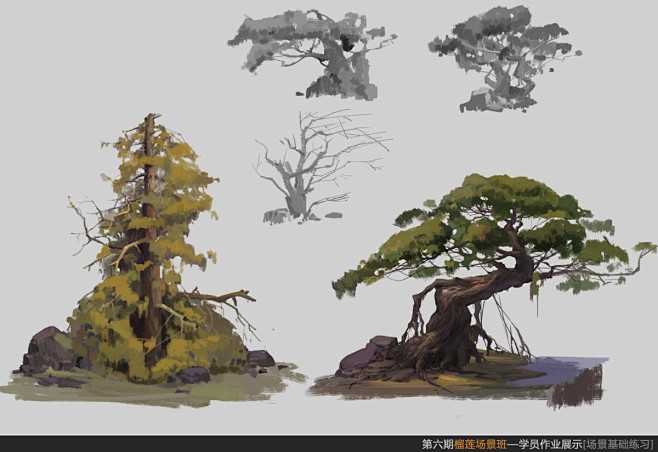This screenshot has height=452, width=658.
Task: Click the dark footer bar background
Action: (x=210, y=444)
